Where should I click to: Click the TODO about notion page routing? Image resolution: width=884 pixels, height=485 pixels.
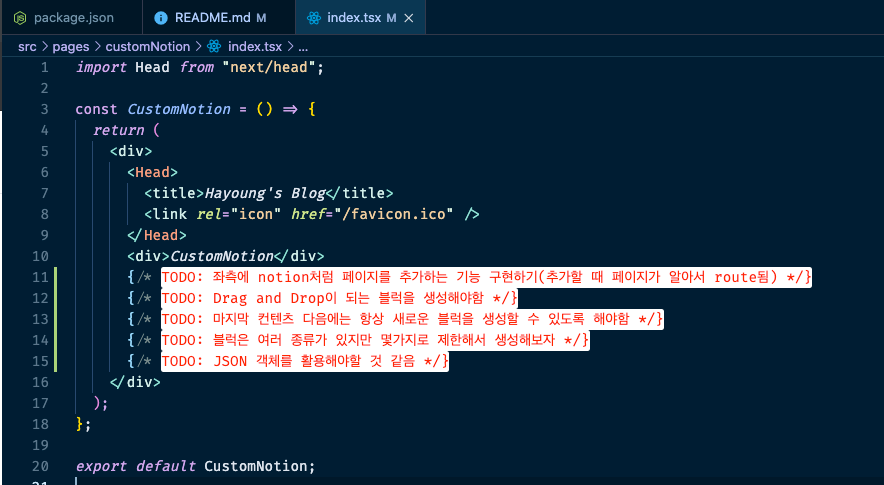tap(486, 277)
